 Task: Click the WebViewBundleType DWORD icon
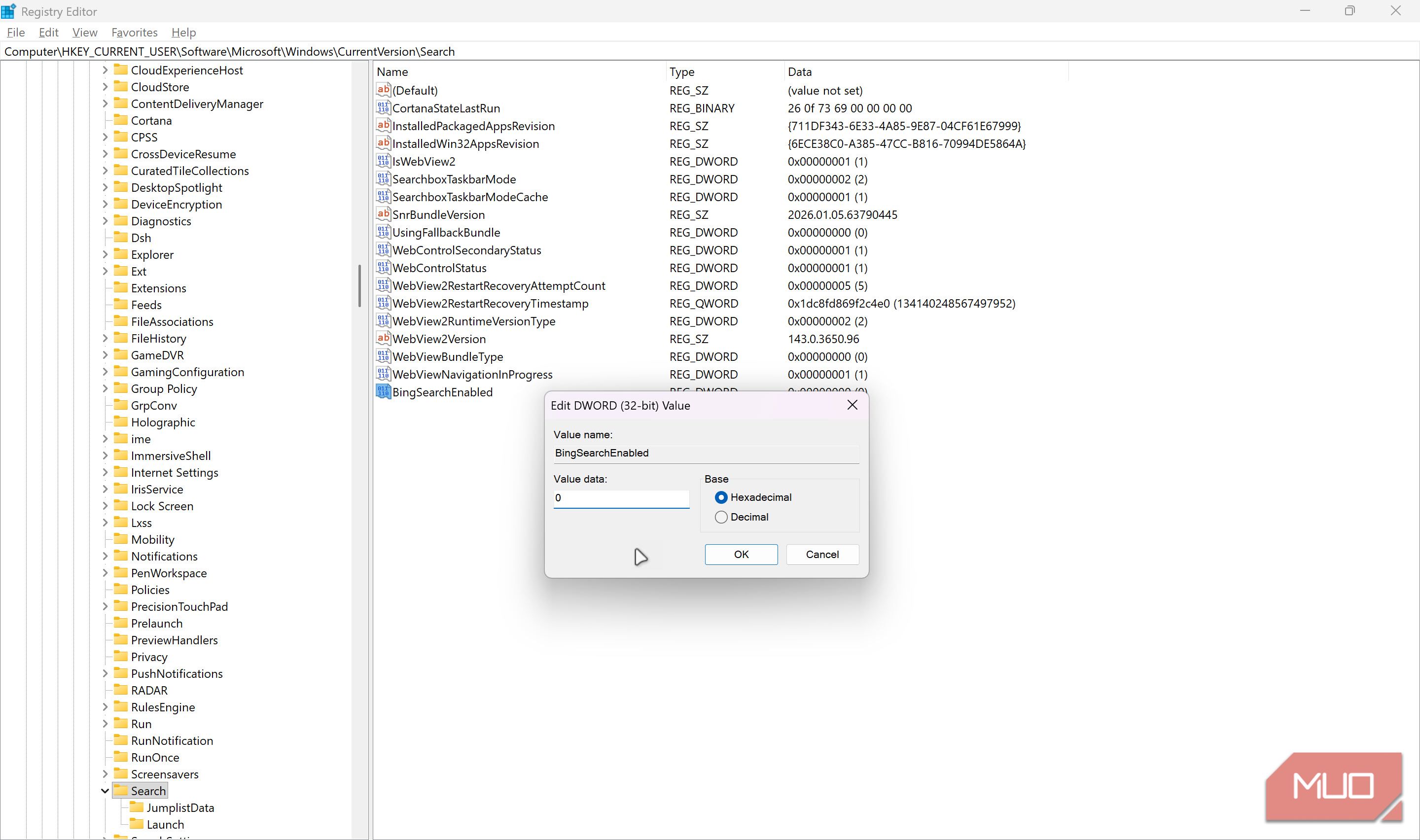(x=383, y=356)
